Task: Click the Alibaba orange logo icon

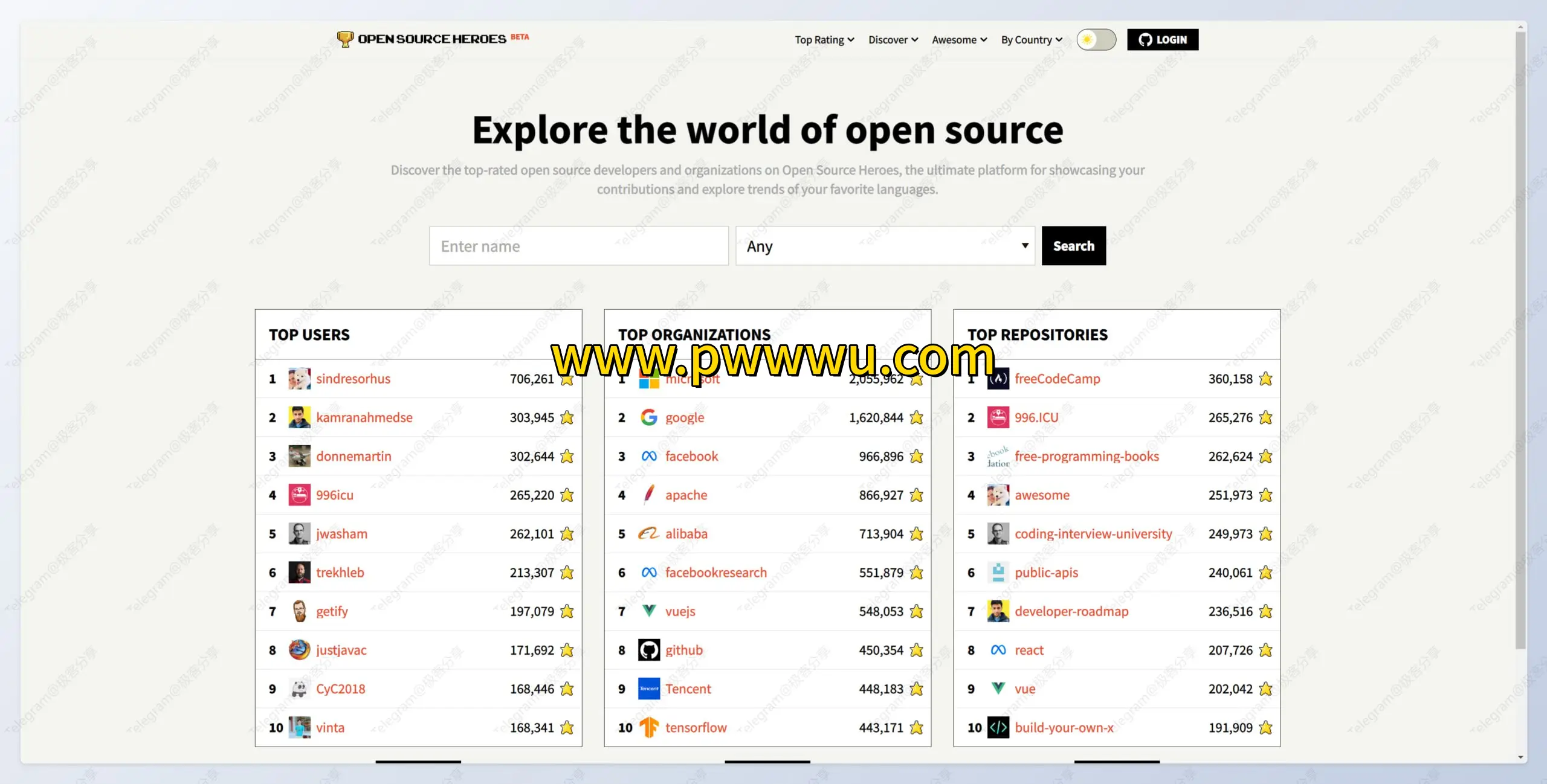Action: tap(648, 533)
